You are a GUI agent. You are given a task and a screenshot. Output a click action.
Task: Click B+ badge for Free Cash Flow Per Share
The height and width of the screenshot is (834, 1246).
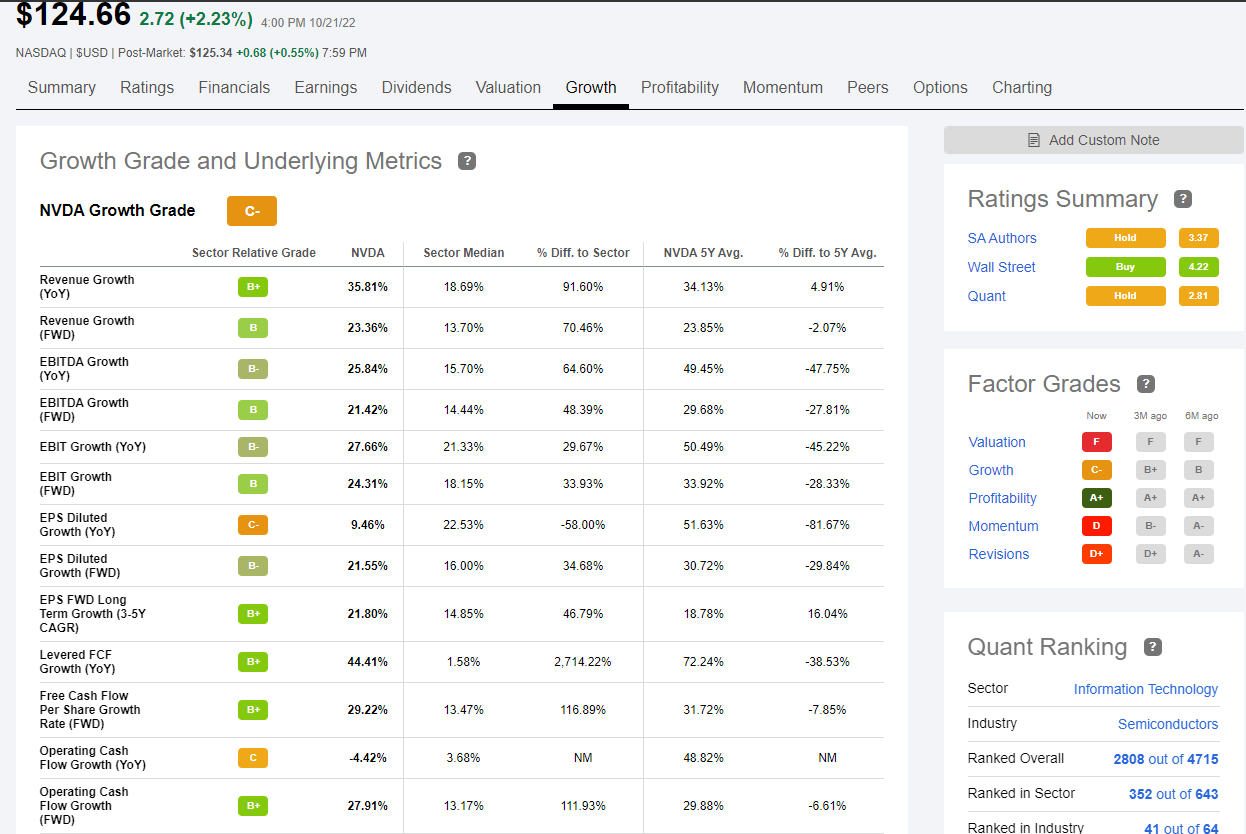tap(253, 710)
